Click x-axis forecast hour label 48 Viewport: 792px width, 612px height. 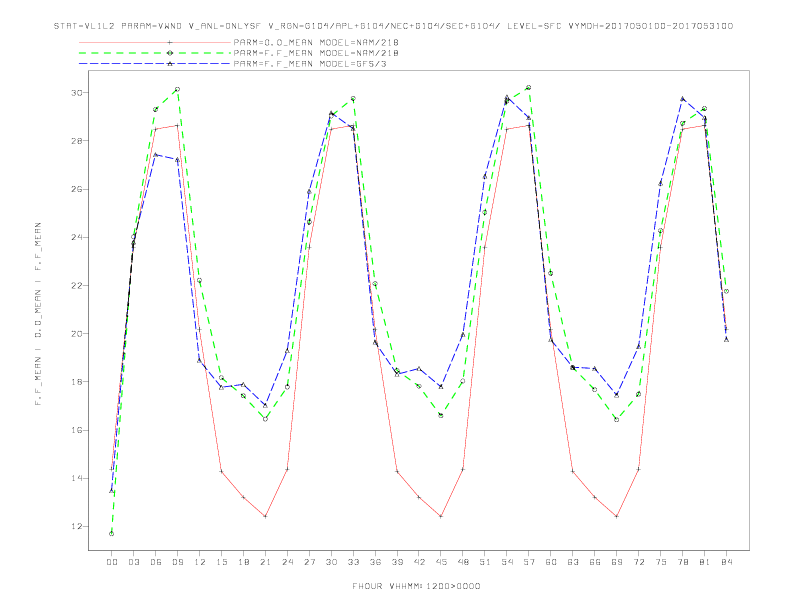click(x=463, y=562)
